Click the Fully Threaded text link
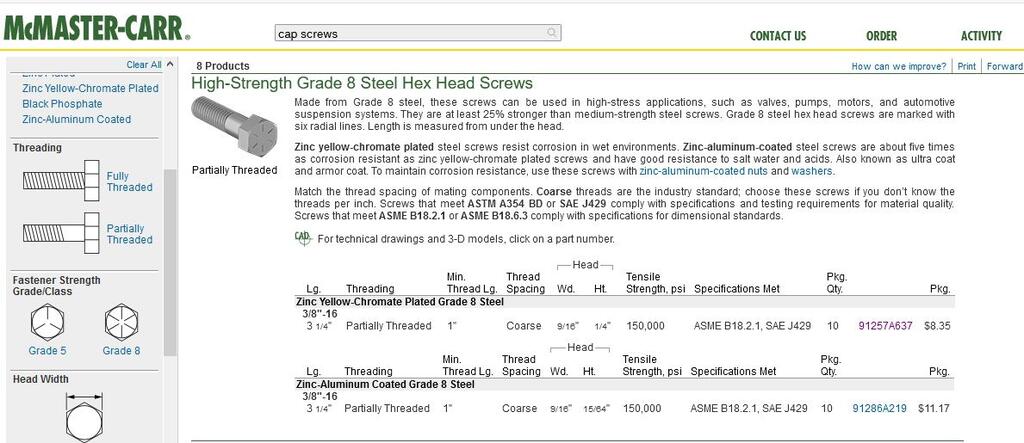 point(129,182)
